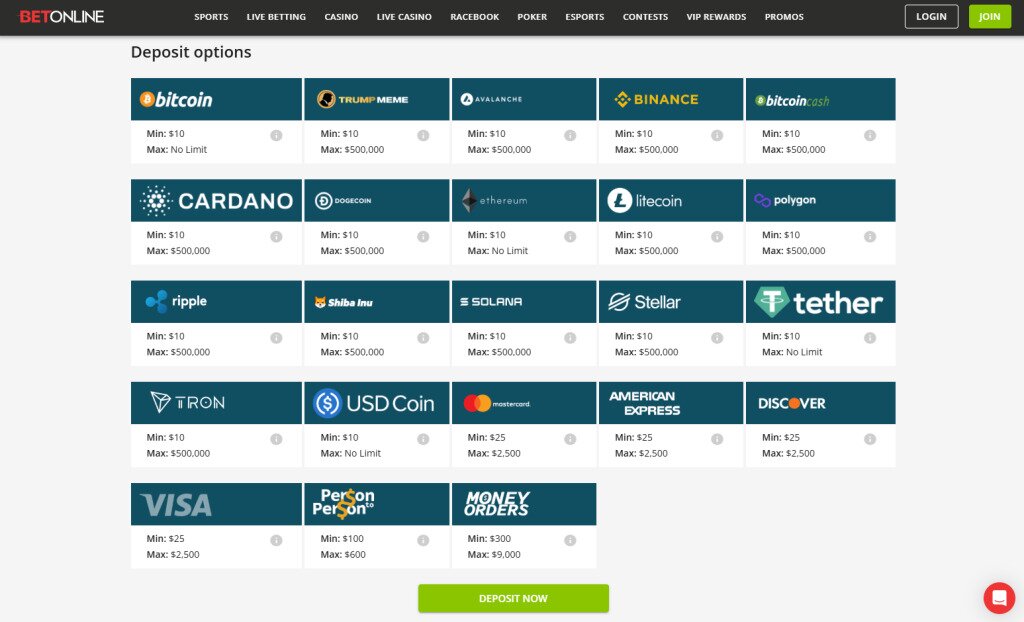Open info icon for Bitcoin deposit
This screenshot has height=622, width=1024.
click(276, 135)
